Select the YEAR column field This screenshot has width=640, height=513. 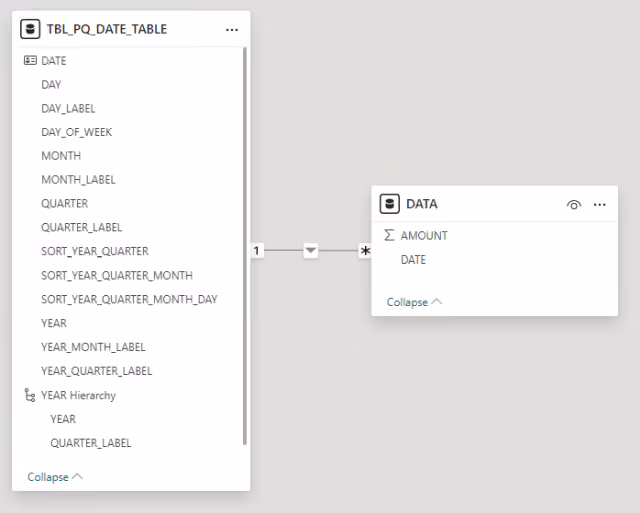[x=54, y=323]
